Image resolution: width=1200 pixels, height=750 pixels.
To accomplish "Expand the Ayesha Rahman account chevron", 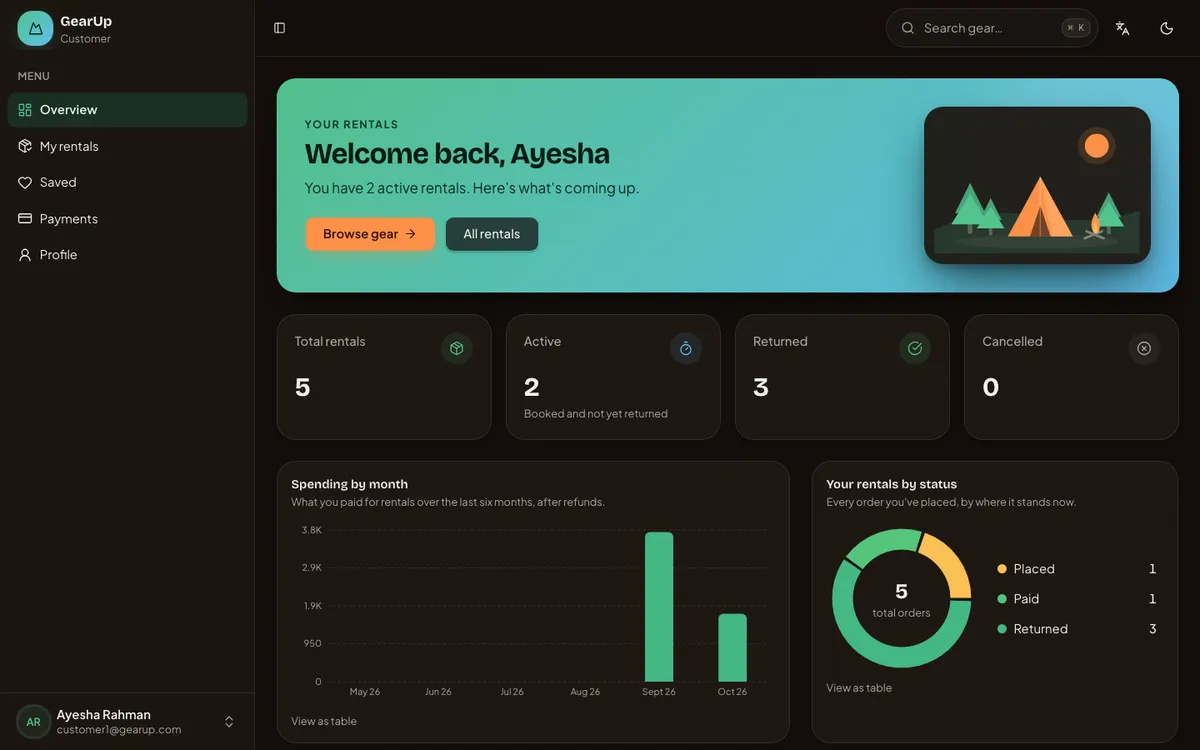I will [x=229, y=722].
